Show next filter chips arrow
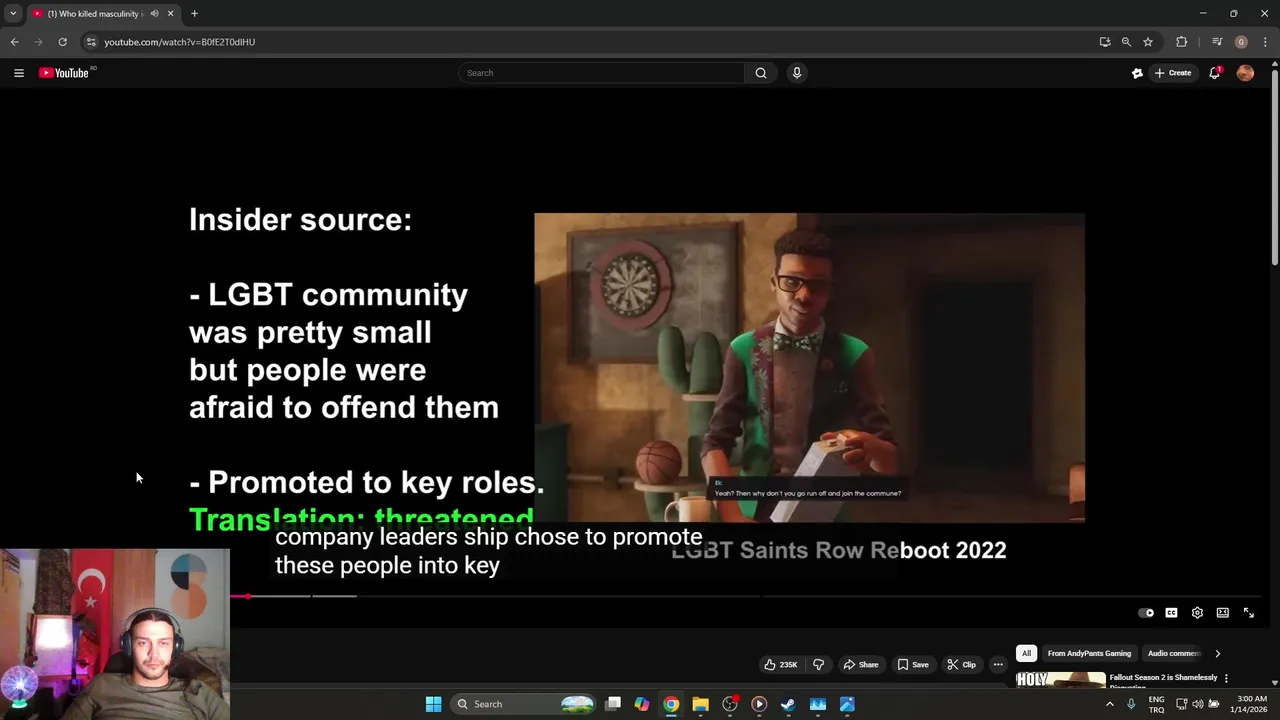This screenshot has height=720, width=1280. point(1217,653)
